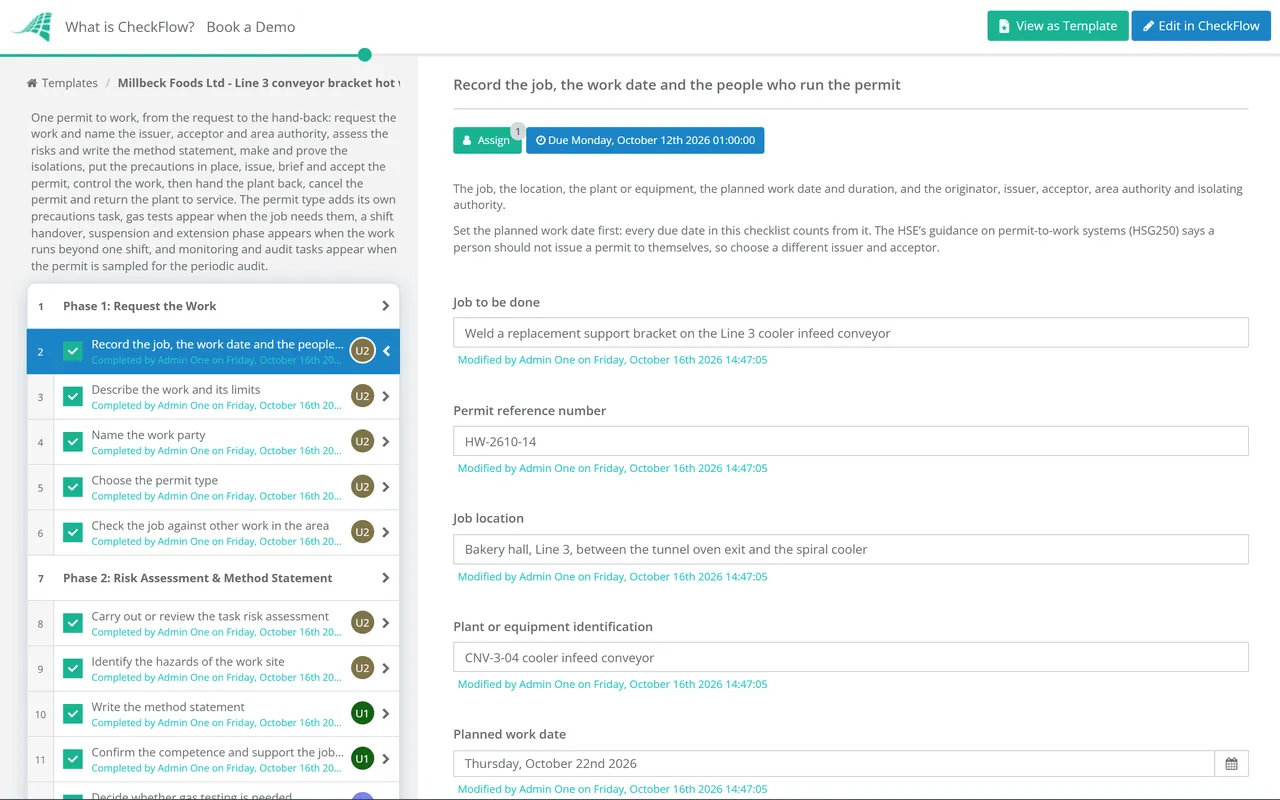Click the U2 avatar on 'Name the work party'

(x=362, y=442)
